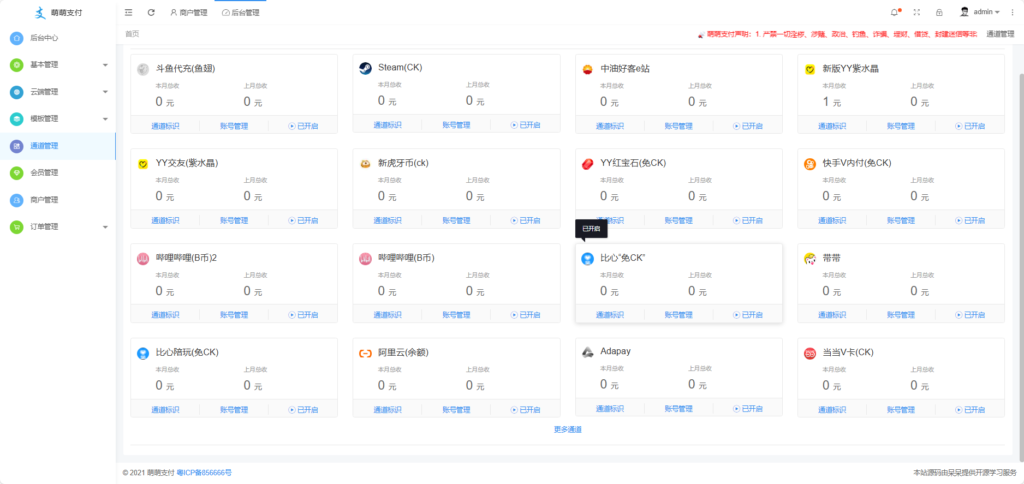
Task: Click the 后台中心 sidebar home icon
Action: pyautogui.click(x=16, y=38)
